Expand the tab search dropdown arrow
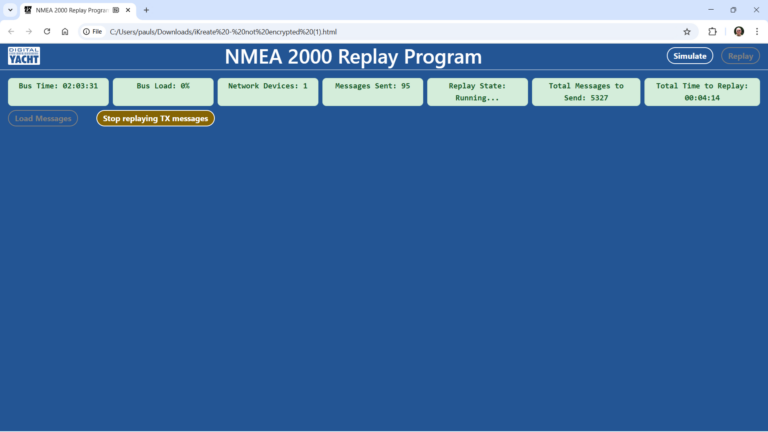The width and height of the screenshot is (768, 432). (x=9, y=10)
